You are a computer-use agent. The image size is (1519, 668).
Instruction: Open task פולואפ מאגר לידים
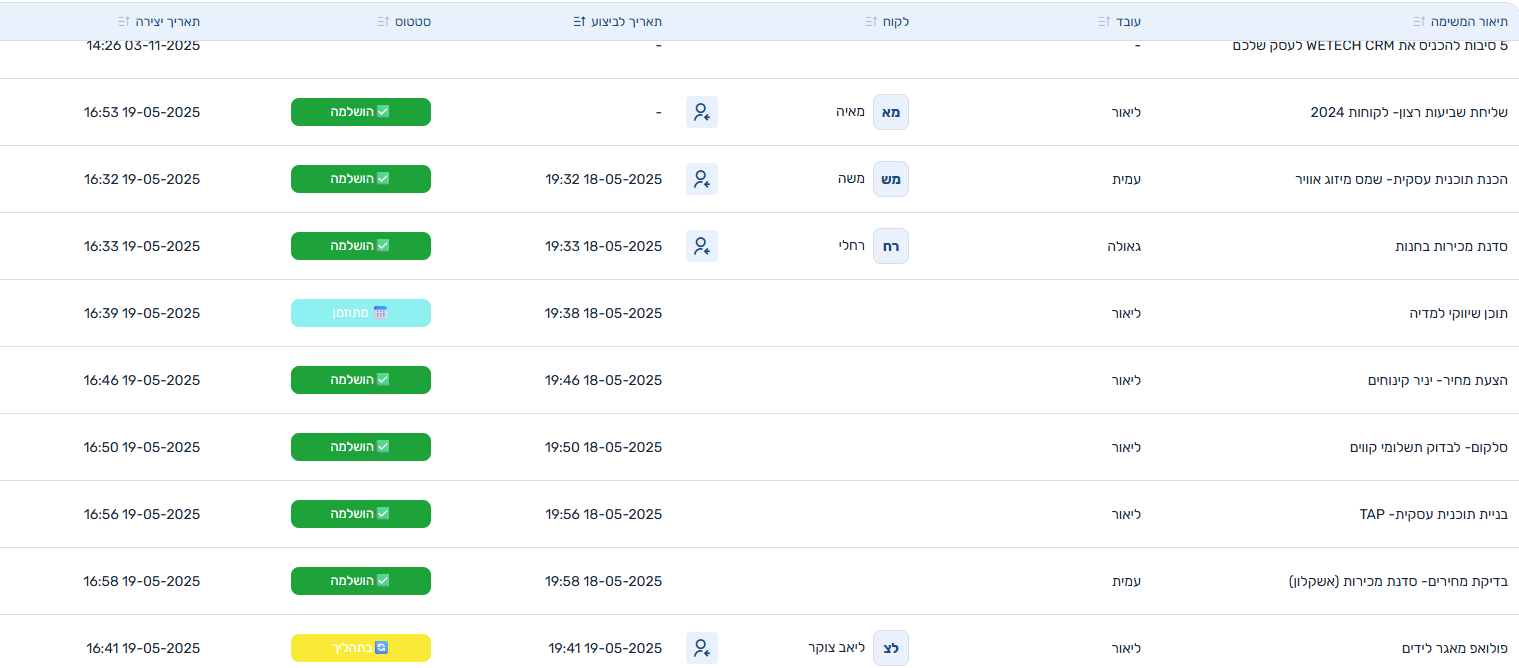[x=1455, y=648]
